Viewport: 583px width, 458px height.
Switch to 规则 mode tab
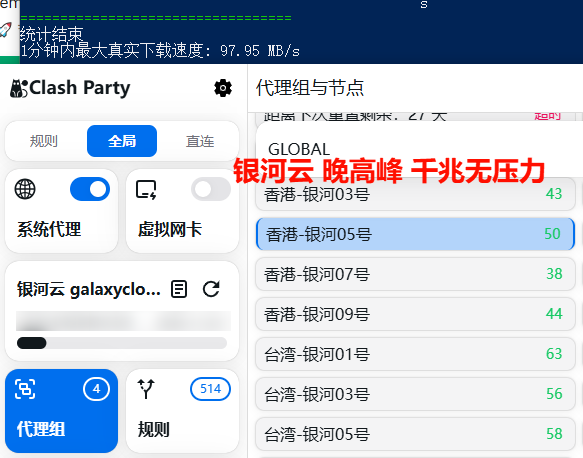click(x=44, y=141)
